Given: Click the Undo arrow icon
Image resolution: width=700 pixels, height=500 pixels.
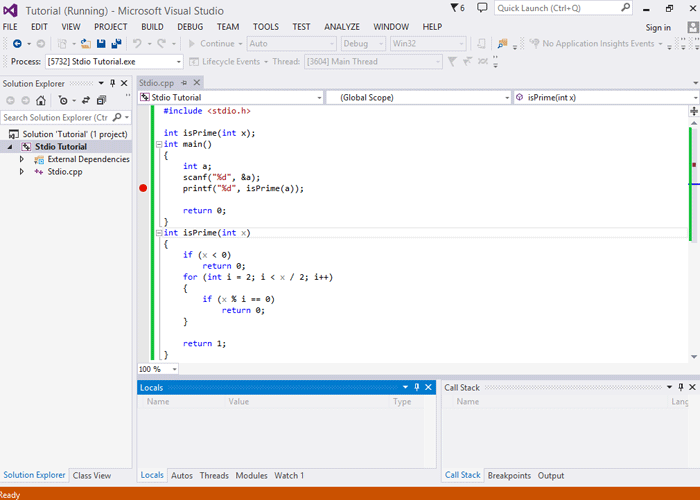Looking at the screenshot, I should pyautogui.click(x=137, y=44).
